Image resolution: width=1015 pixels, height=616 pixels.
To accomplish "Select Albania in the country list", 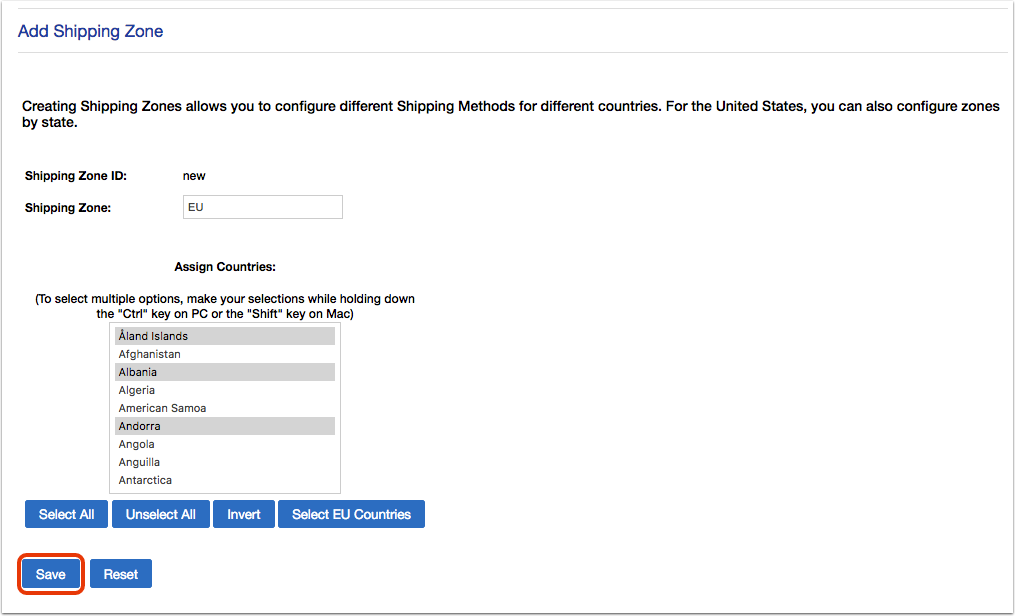I will (225, 372).
